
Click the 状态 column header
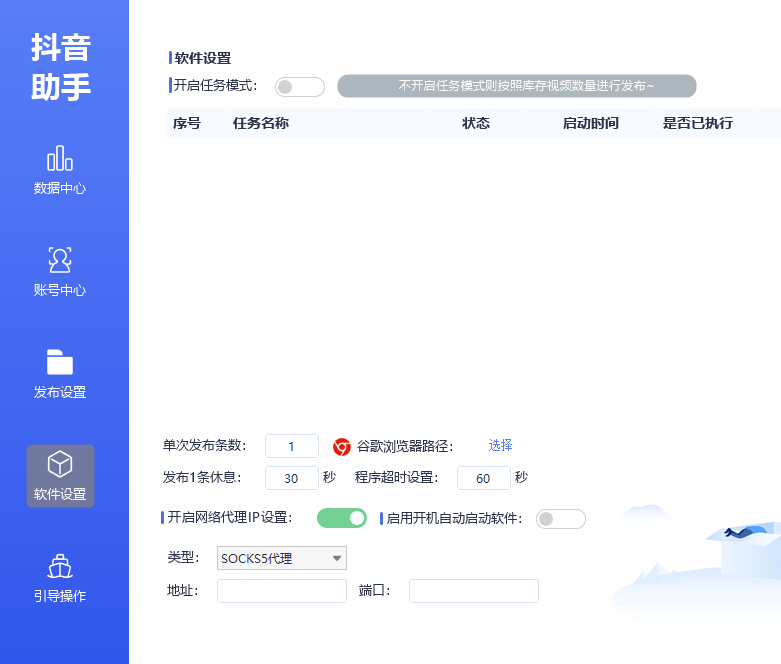click(x=476, y=124)
